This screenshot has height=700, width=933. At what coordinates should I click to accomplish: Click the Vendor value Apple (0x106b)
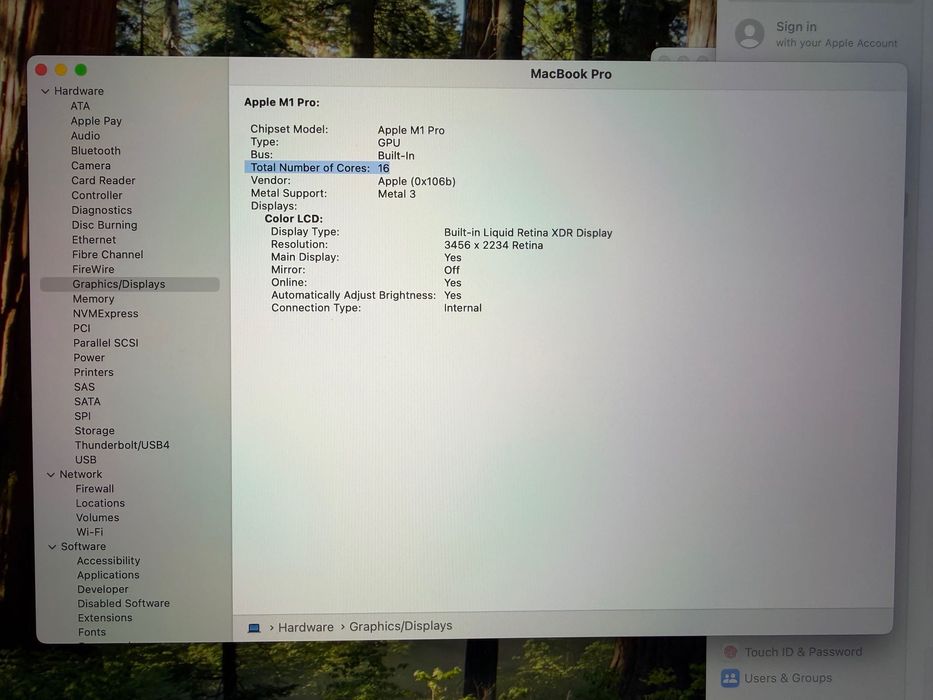pos(417,182)
